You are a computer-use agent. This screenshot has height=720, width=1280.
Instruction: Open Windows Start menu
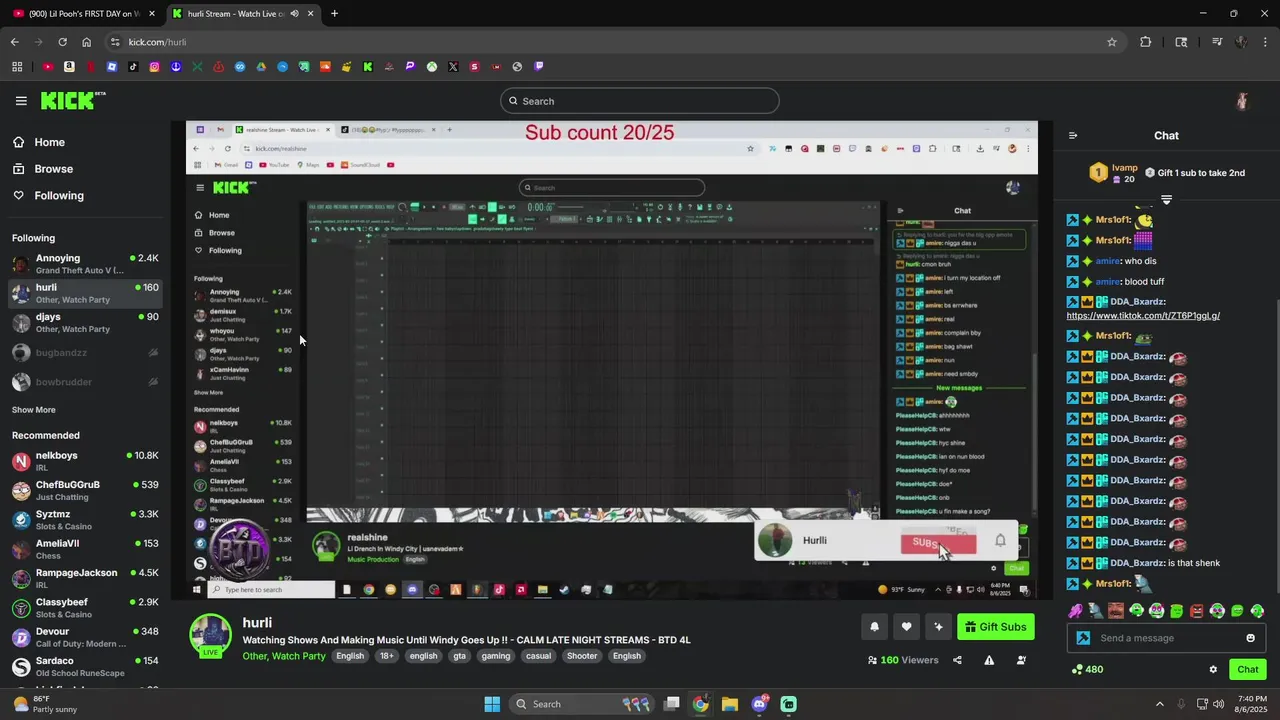[492, 704]
